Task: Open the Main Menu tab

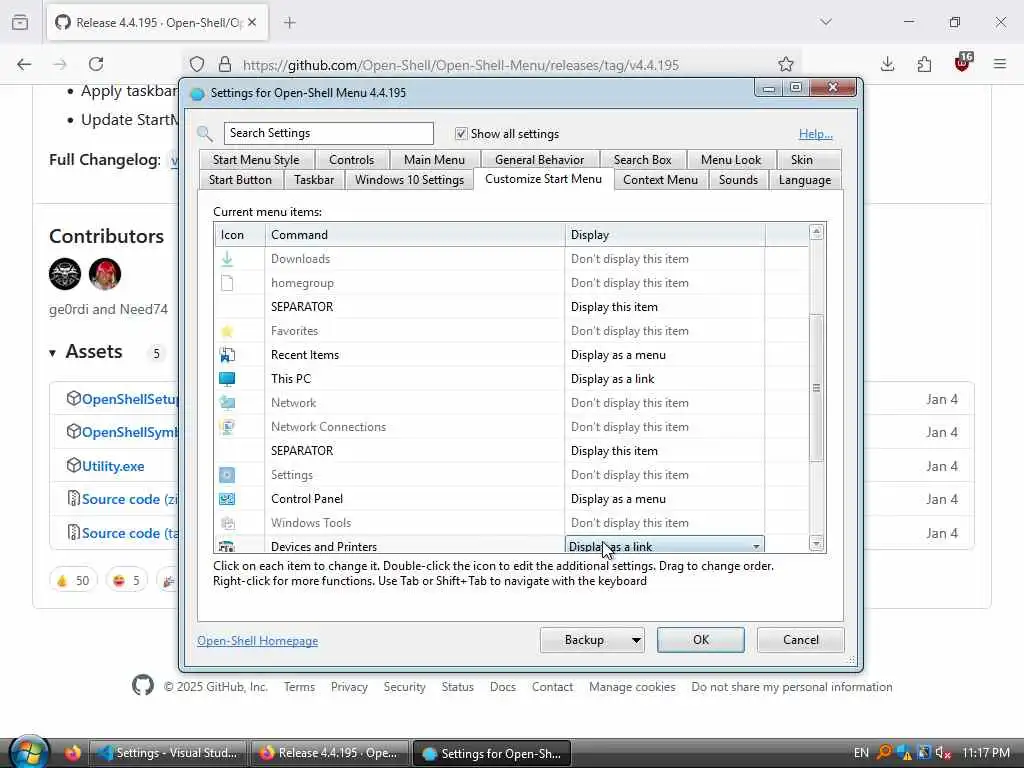Action: click(x=434, y=160)
